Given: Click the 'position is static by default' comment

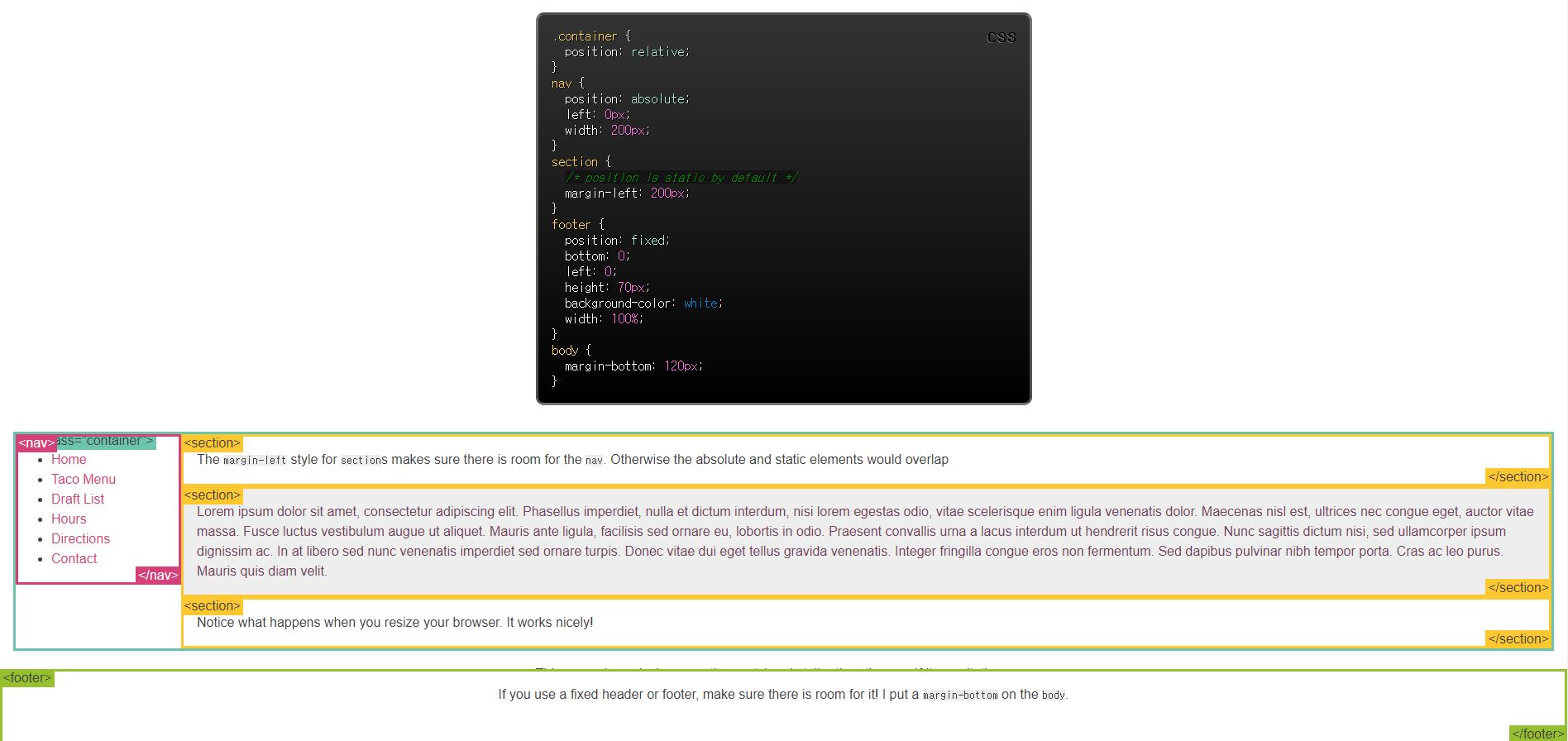Looking at the screenshot, I should tap(681, 178).
